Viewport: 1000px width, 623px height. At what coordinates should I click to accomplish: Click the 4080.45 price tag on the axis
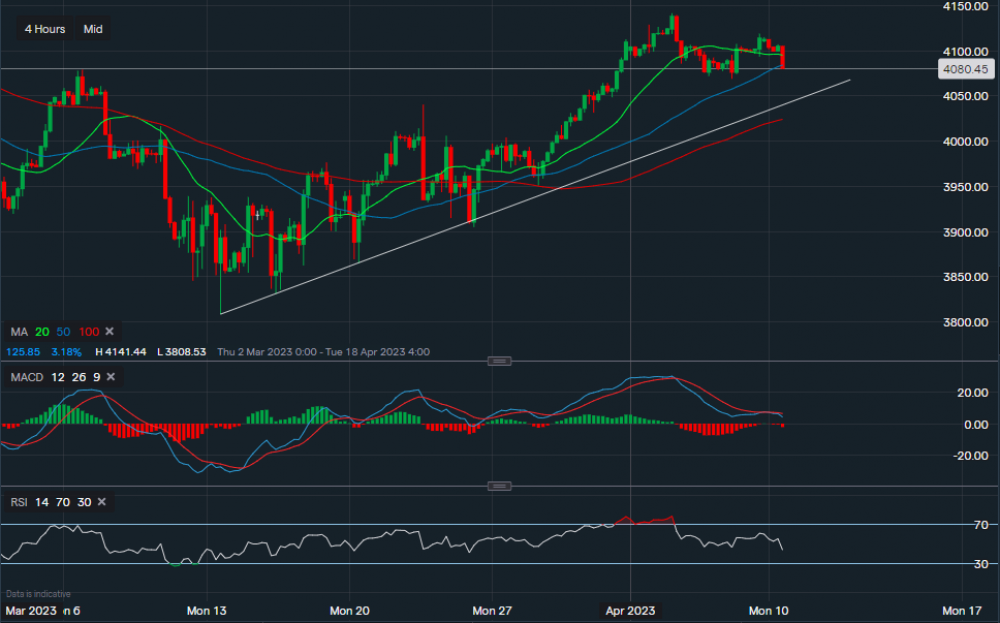point(966,68)
